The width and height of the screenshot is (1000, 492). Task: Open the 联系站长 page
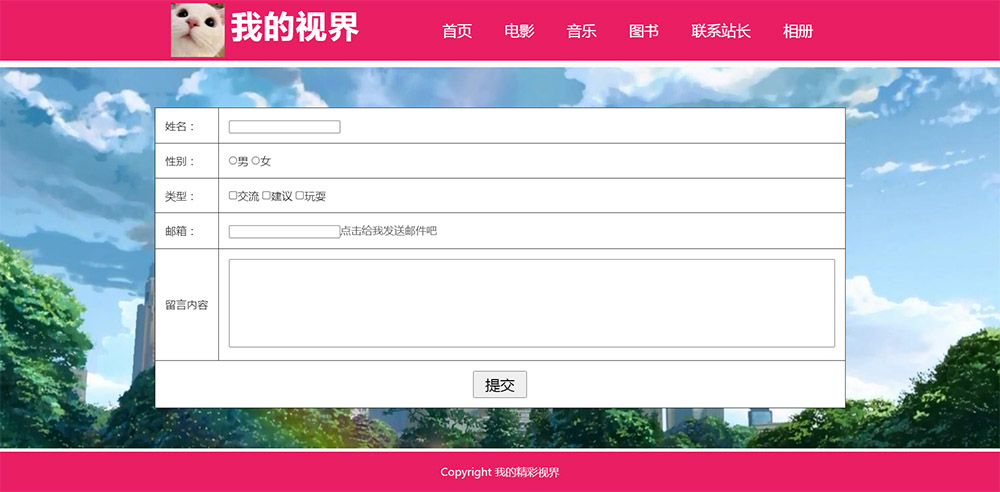tap(721, 31)
